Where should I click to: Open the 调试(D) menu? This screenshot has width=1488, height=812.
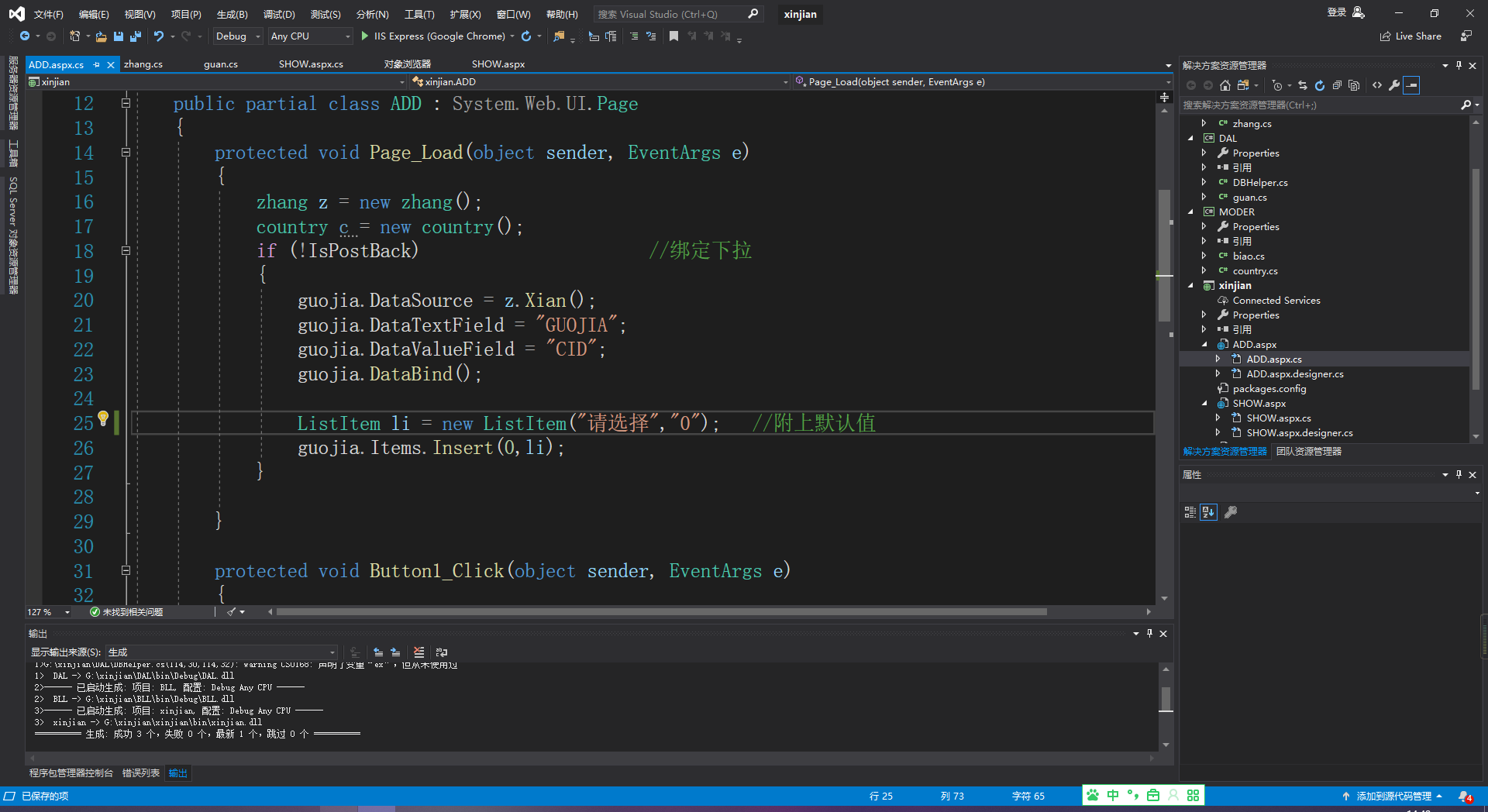tap(279, 15)
